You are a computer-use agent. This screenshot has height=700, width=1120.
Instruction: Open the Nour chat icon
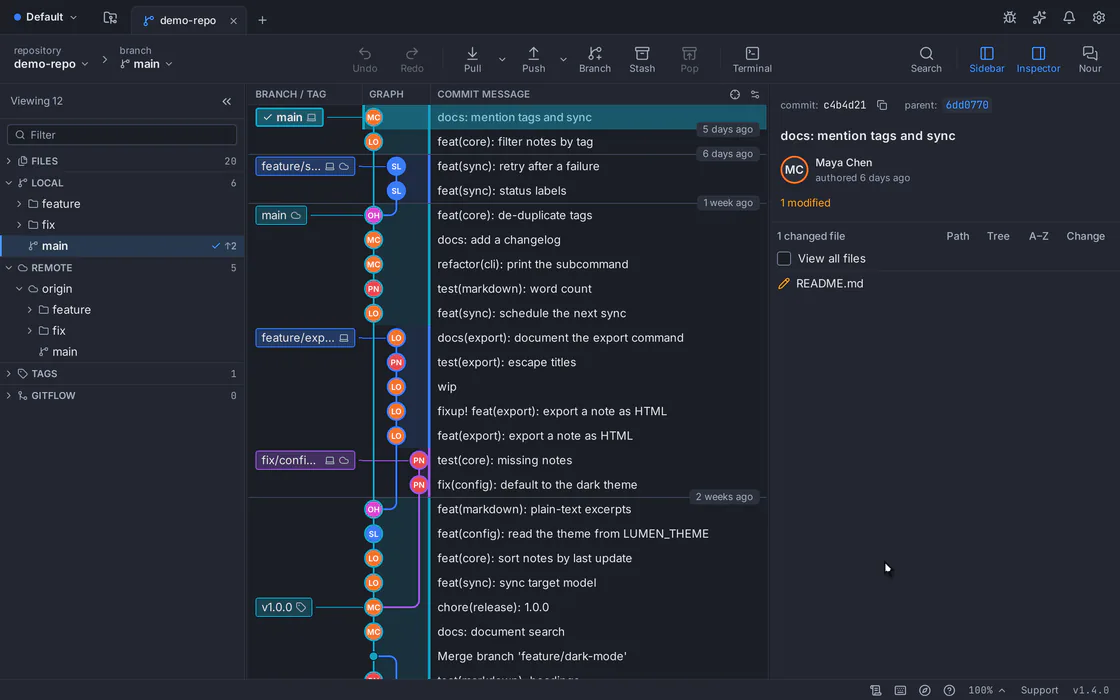pos(1089,54)
